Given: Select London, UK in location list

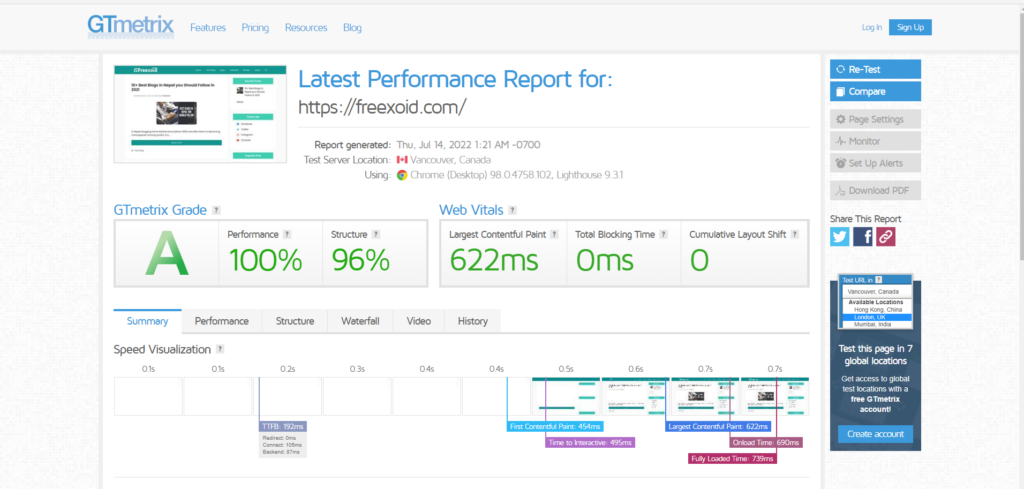Looking at the screenshot, I should (875, 317).
